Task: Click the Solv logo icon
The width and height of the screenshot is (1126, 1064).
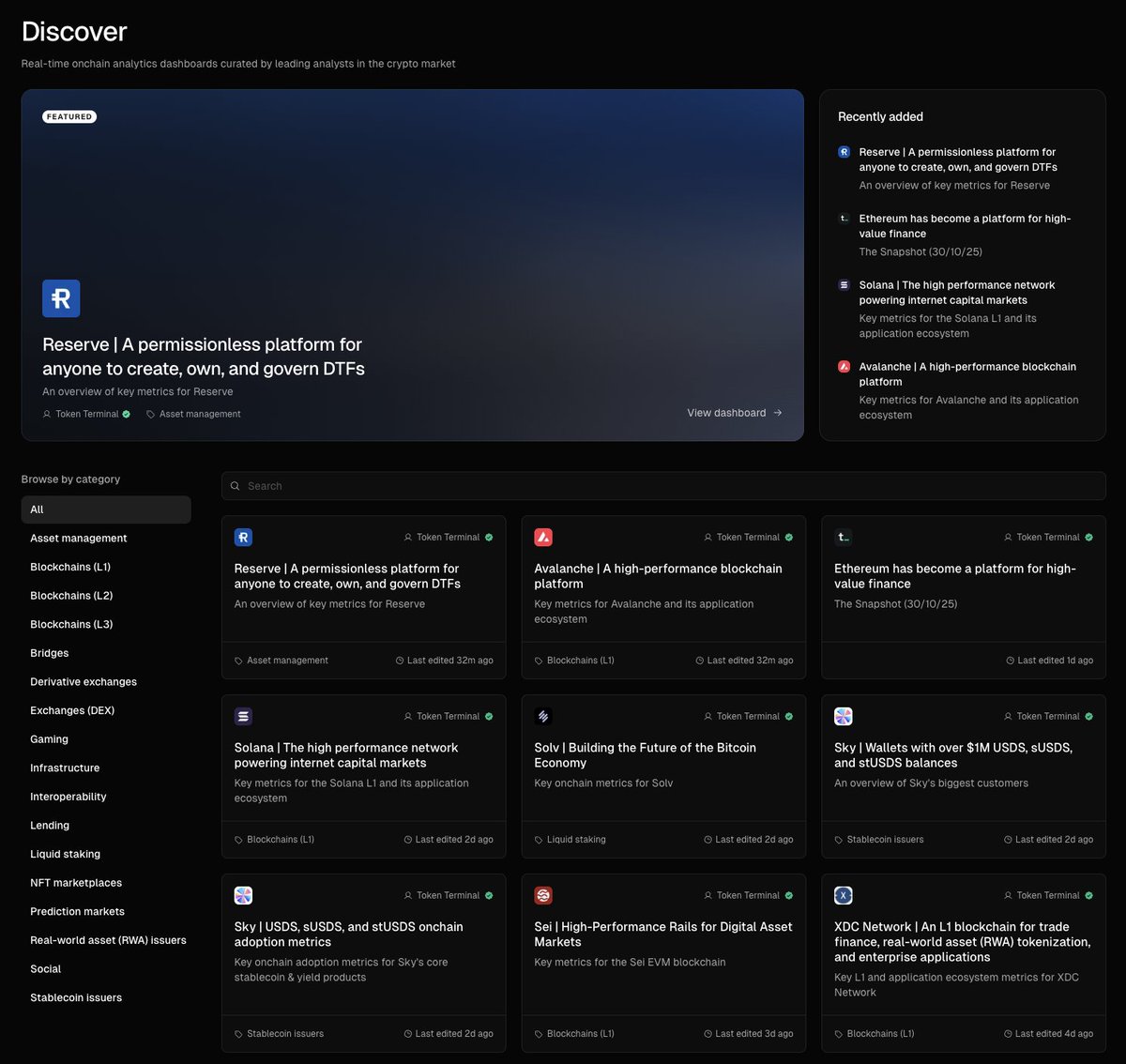Action: coord(543,716)
